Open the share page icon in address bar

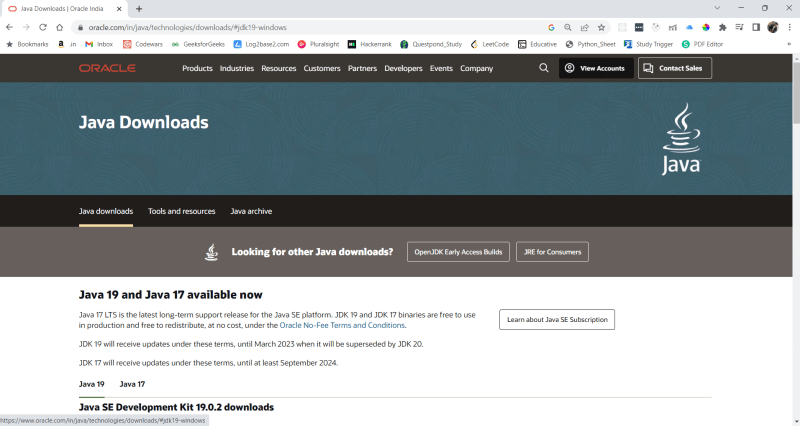585,28
